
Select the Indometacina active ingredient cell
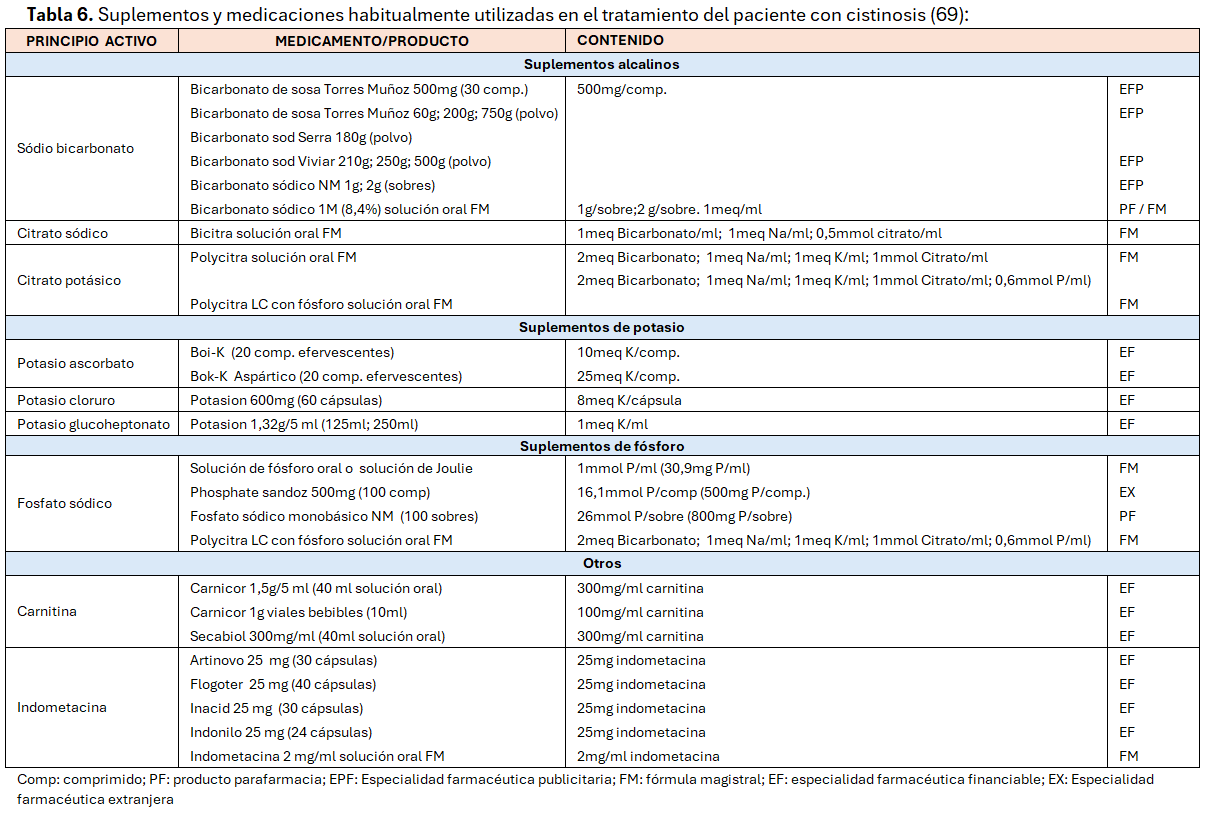click(61, 708)
